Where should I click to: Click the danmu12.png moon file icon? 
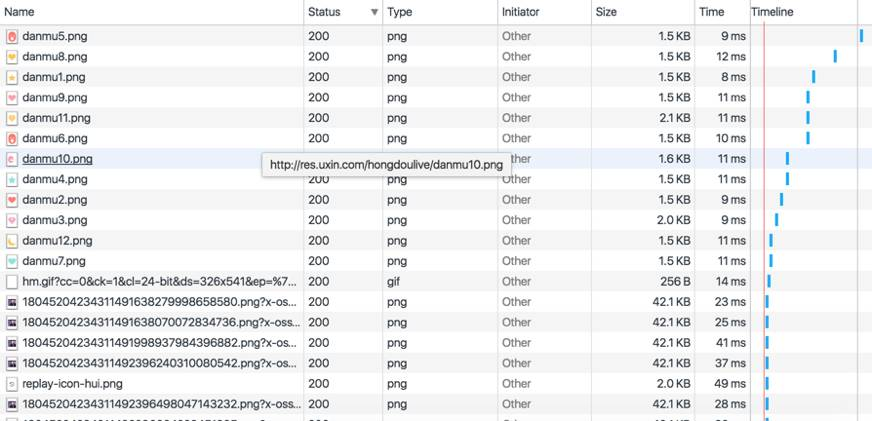[12, 241]
